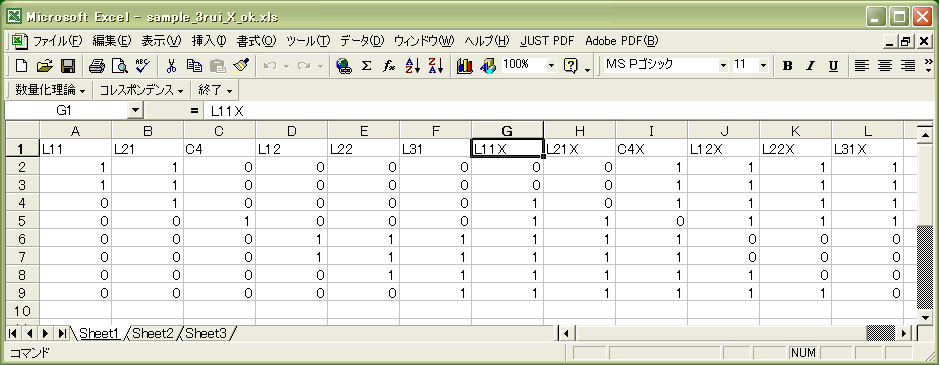Show more formatting toolbar buttons

point(928,66)
